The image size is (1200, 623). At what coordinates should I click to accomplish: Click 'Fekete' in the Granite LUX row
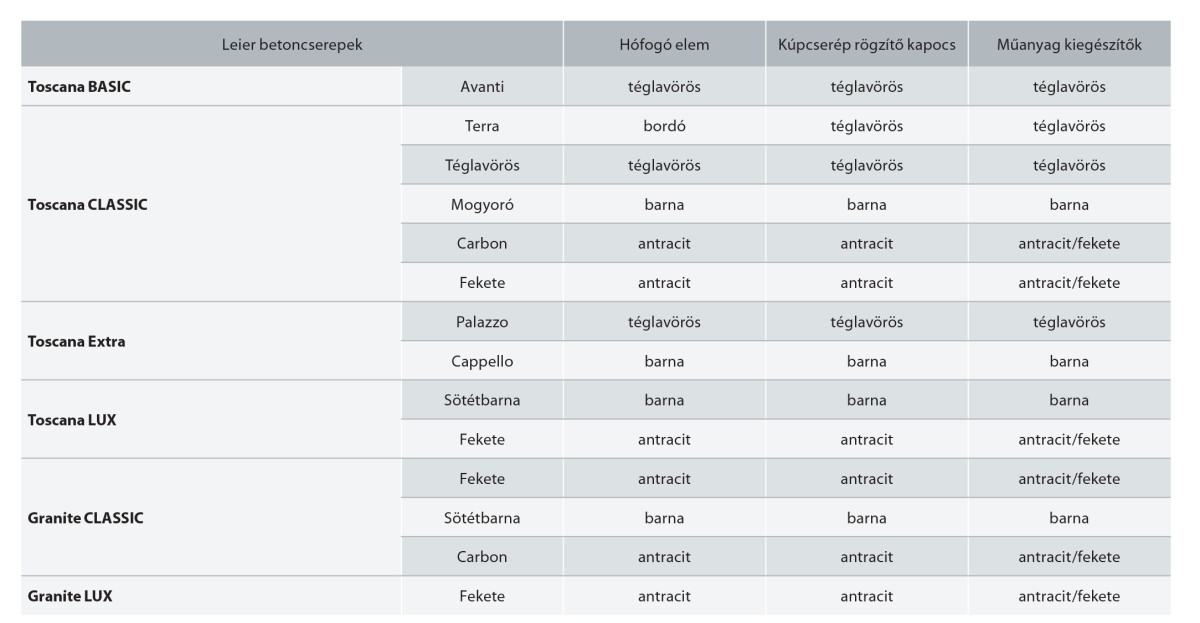(482, 597)
